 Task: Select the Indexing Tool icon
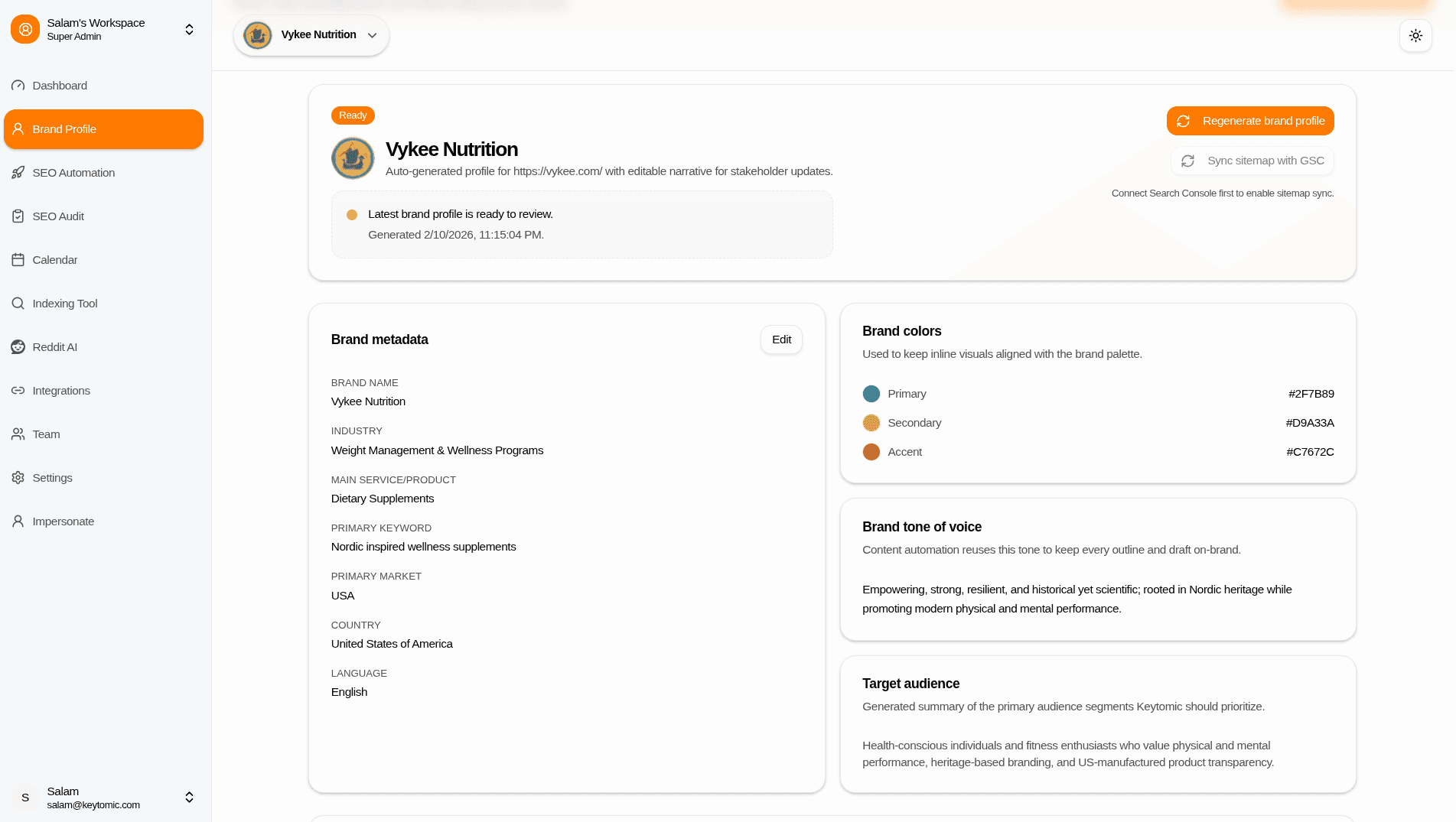coord(18,303)
